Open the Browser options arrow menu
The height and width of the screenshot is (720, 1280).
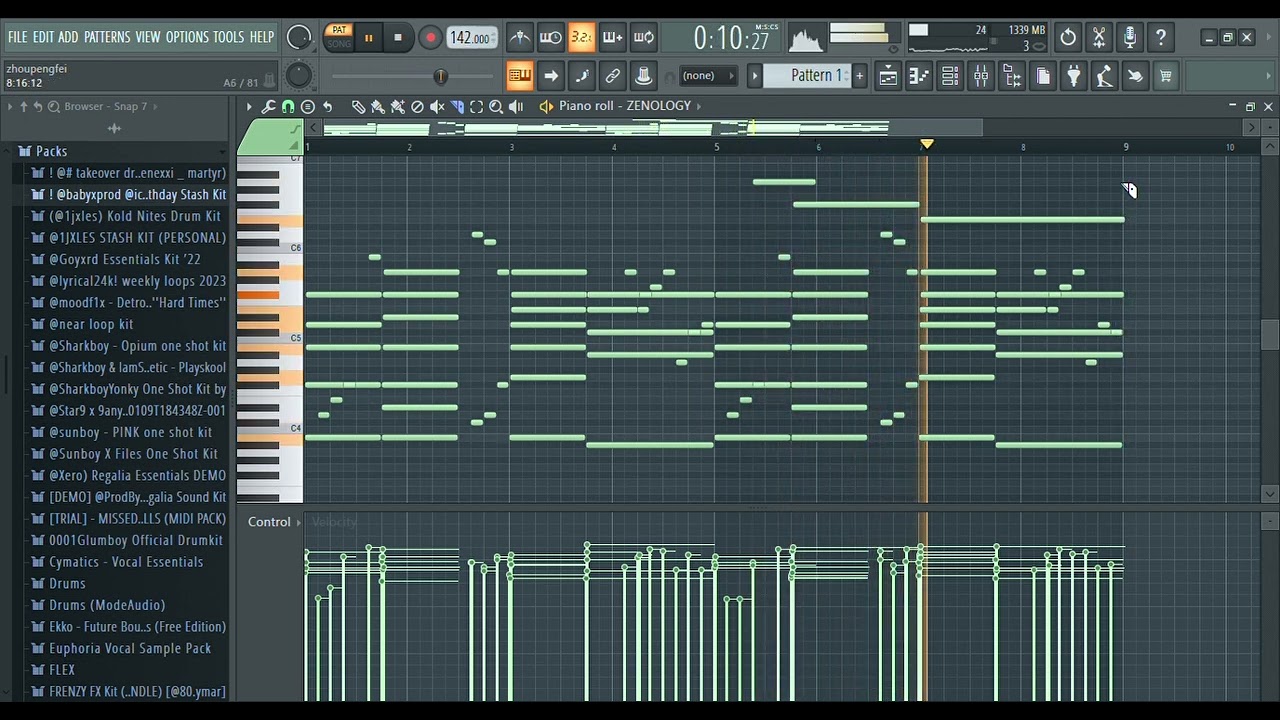pyautogui.click(x=10, y=106)
